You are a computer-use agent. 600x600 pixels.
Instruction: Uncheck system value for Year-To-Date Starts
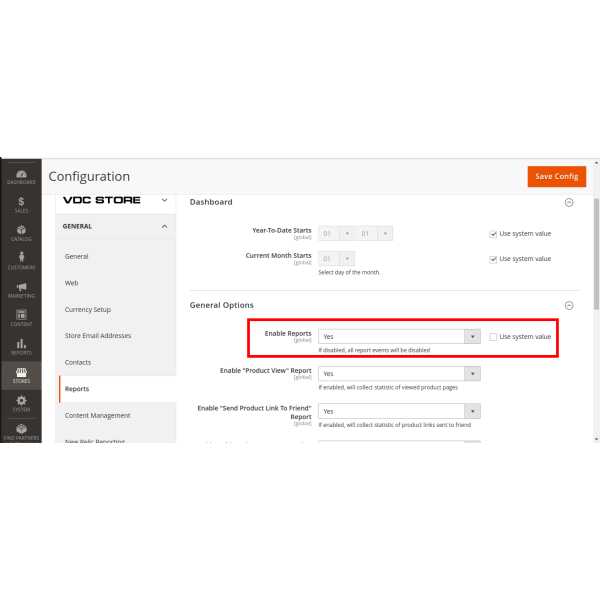click(x=493, y=234)
